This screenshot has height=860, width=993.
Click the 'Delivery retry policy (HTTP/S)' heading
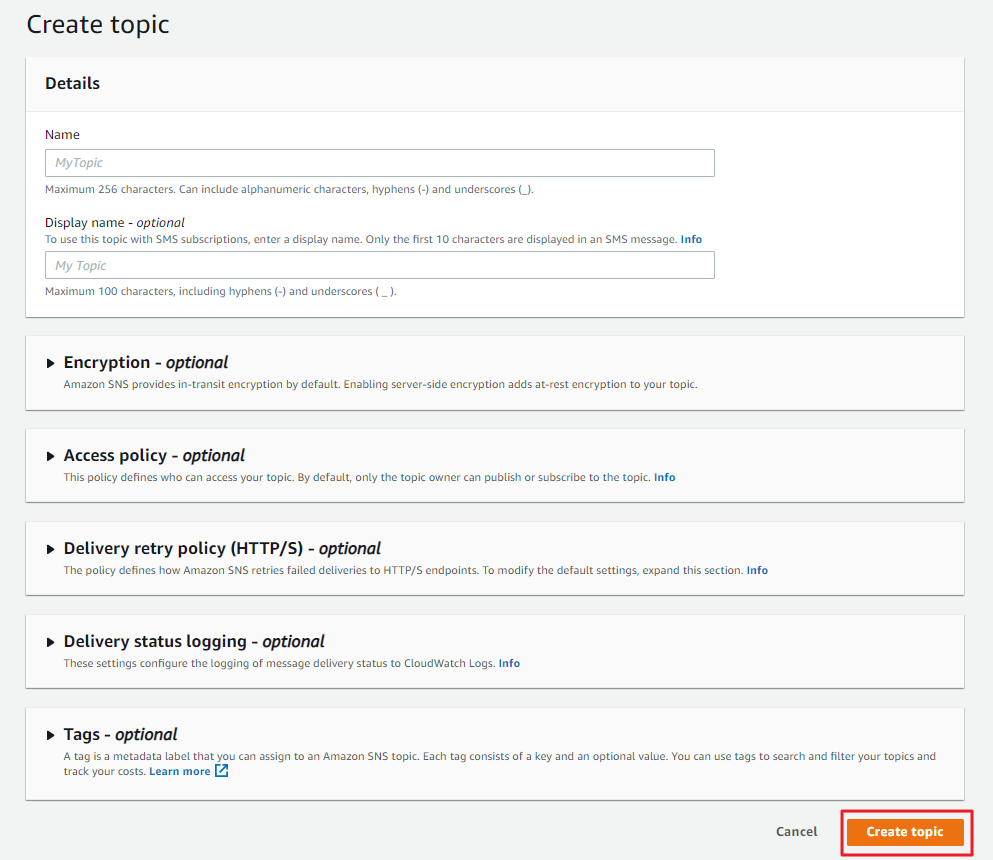pos(222,549)
